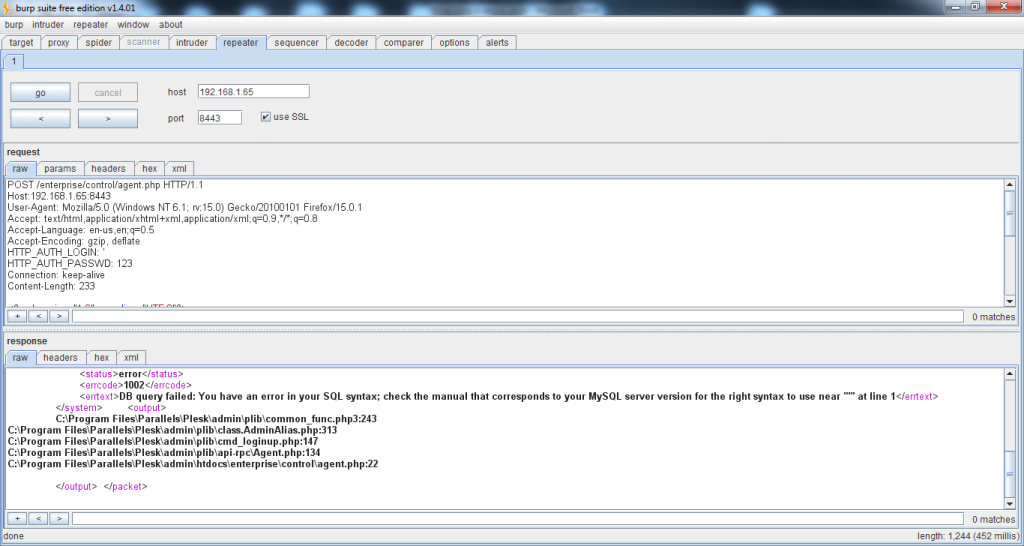The image size is (1024, 546).
Task: Click request search next match button
Action: [x=59, y=316]
